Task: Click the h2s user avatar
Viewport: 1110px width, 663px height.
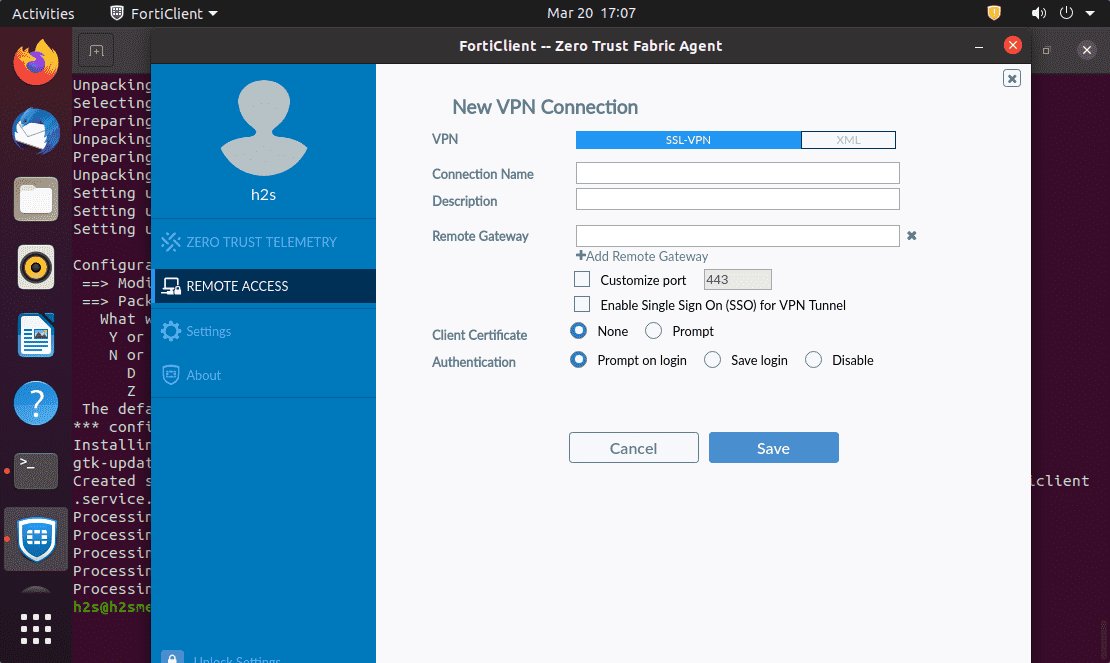Action: click(x=262, y=125)
